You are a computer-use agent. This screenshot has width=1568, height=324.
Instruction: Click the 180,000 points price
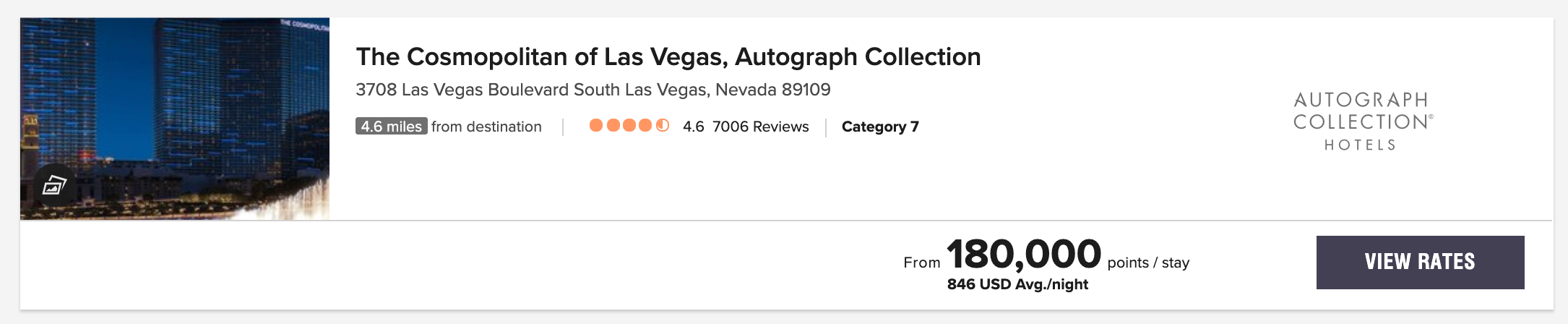point(1023,255)
